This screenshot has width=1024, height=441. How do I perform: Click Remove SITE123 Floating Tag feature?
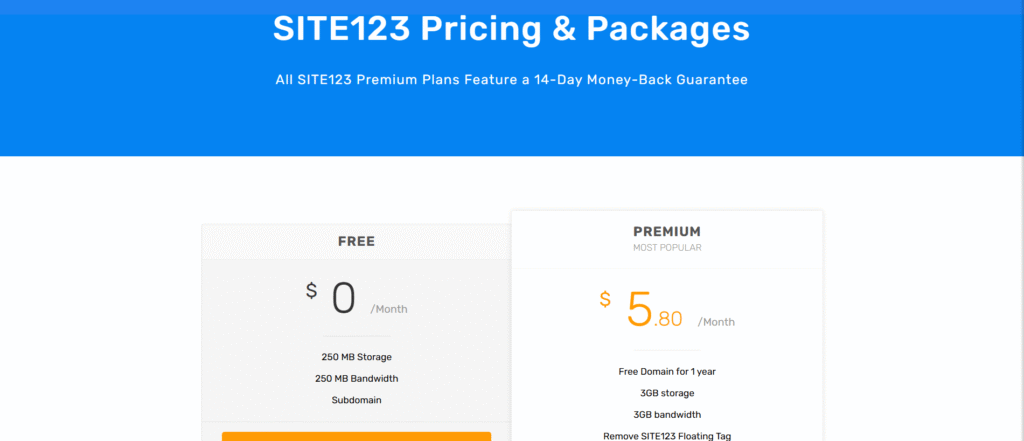tap(667, 435)
